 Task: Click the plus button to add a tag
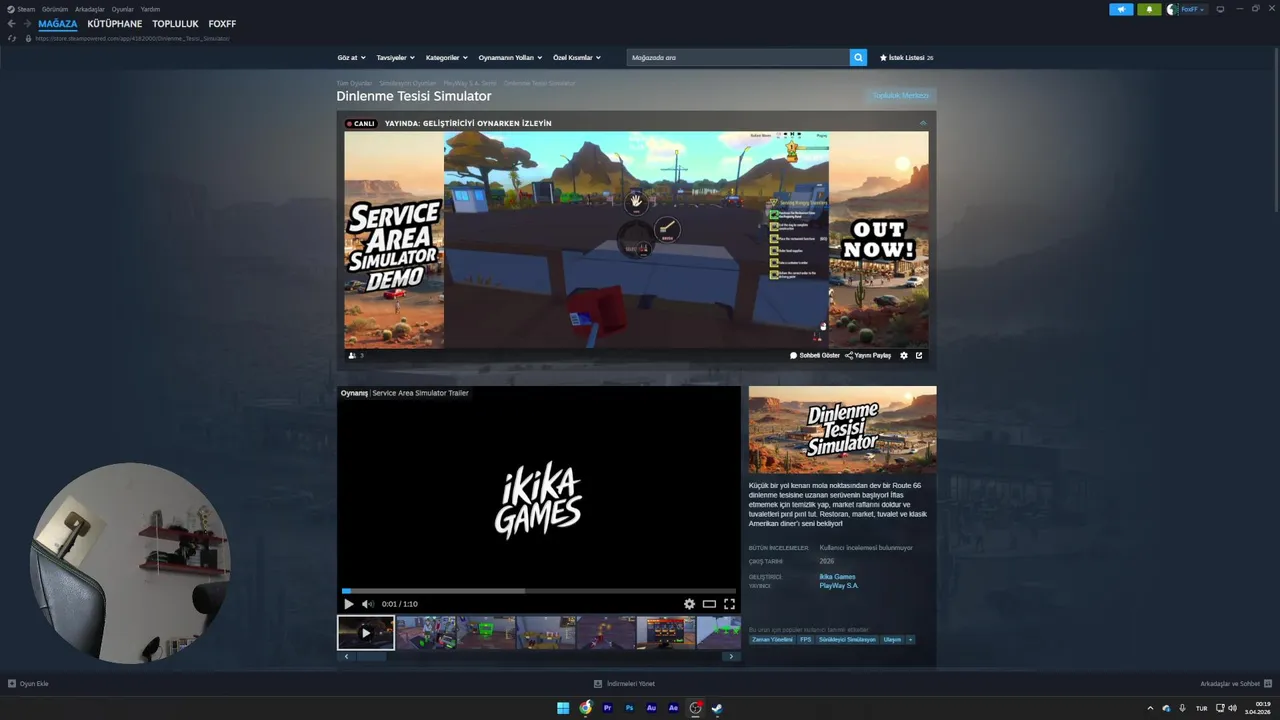910,639
